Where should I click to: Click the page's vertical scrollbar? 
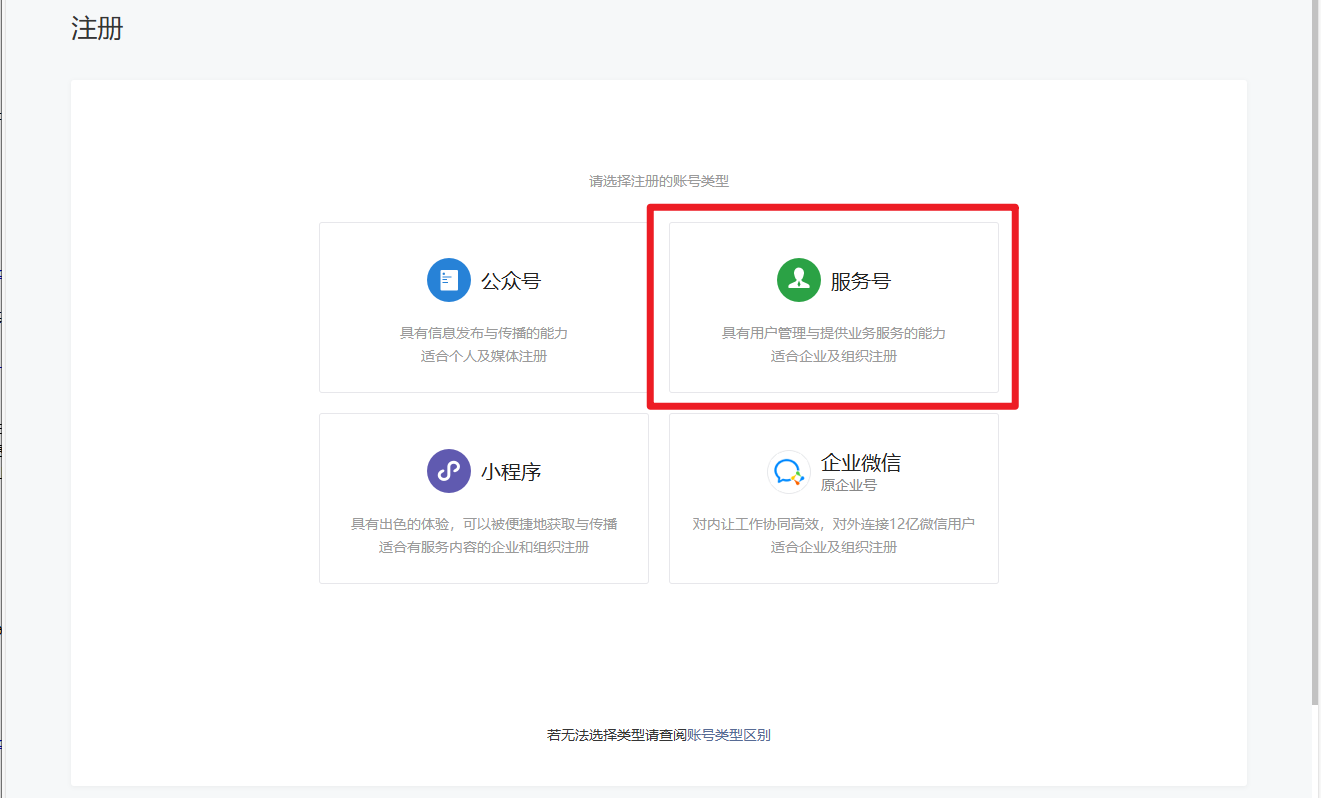tap(1314, 350)
